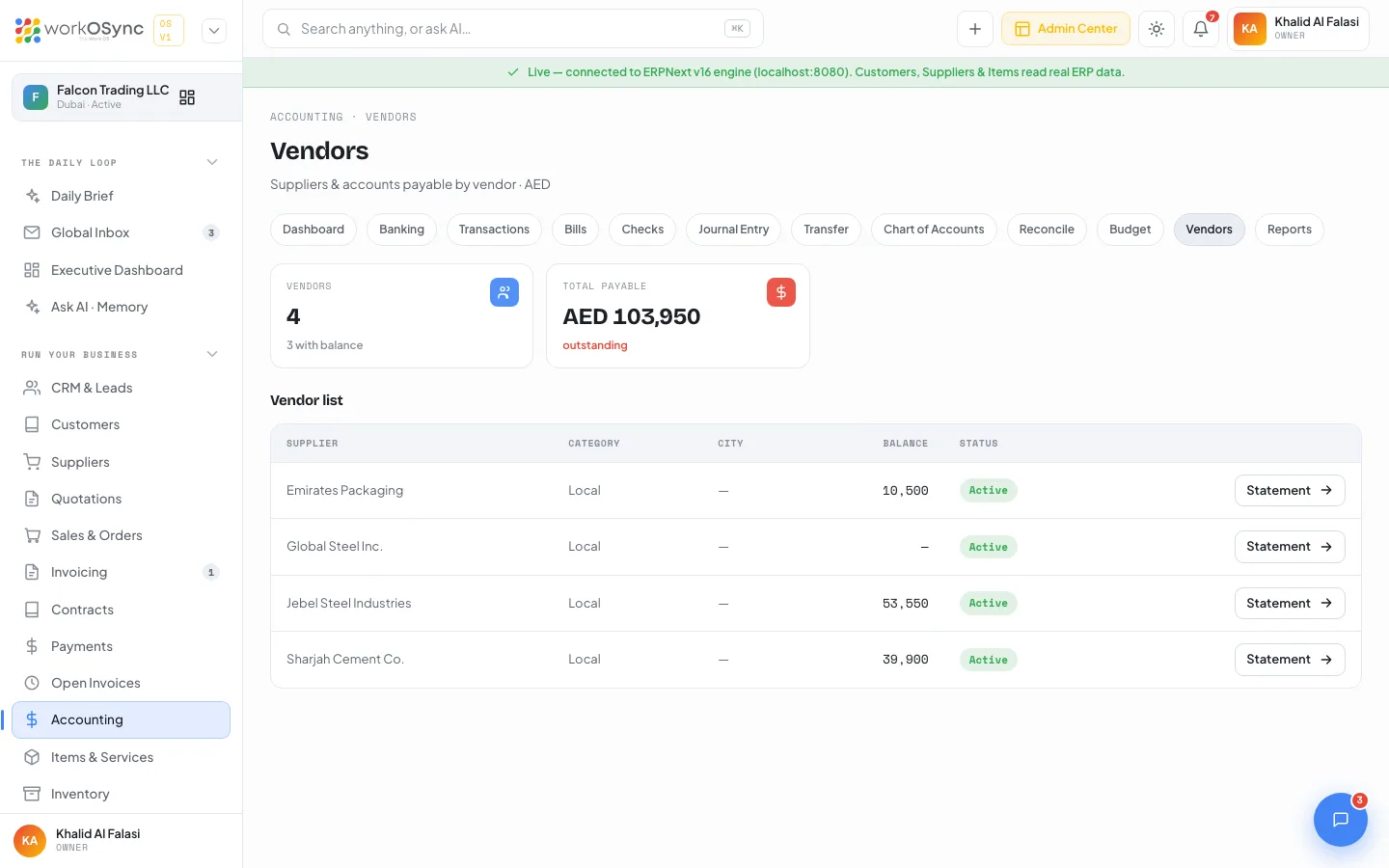
Task: Open Statement for Jebel Steel Industries
Action: (1290, 603)
